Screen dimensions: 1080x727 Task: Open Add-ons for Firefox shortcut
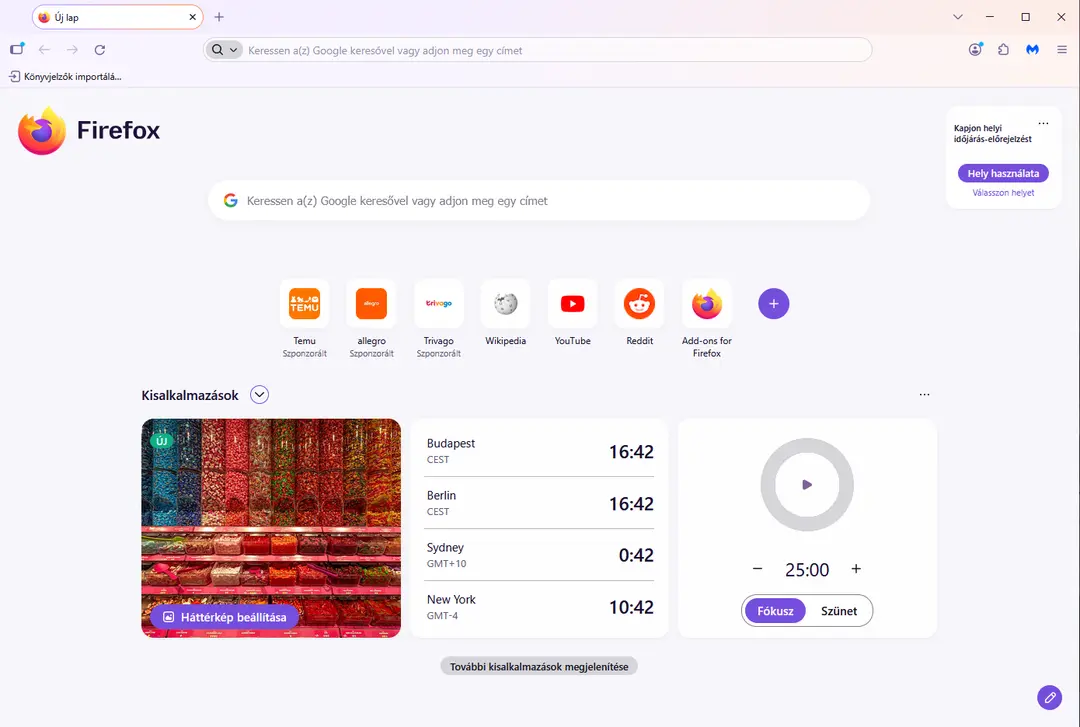(x=707, y=304)
